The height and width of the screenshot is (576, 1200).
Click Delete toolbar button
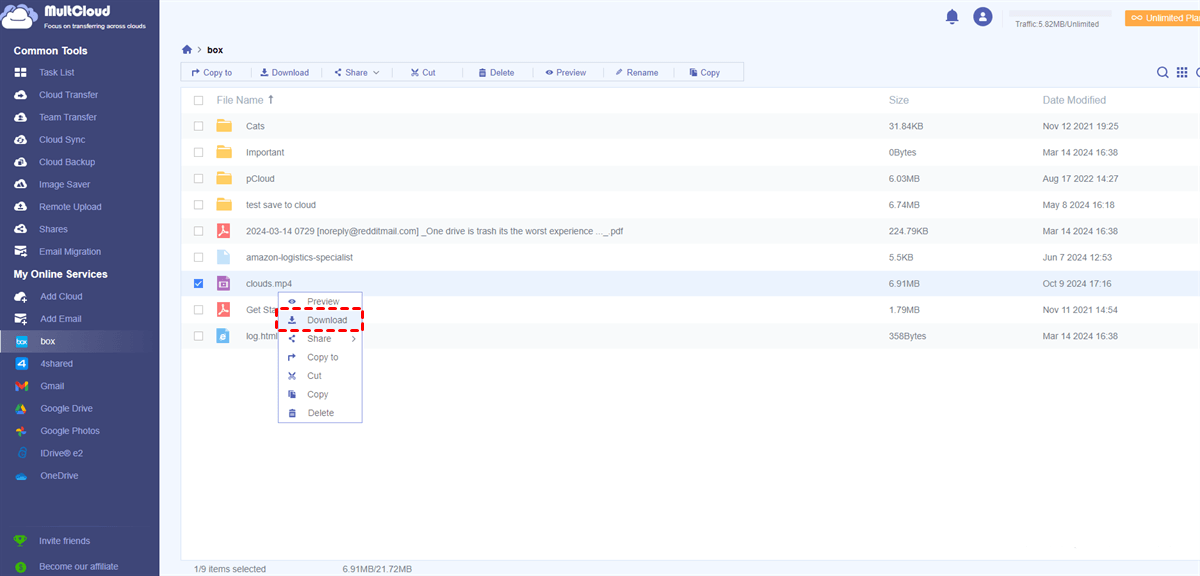click(x=496, y=72)
